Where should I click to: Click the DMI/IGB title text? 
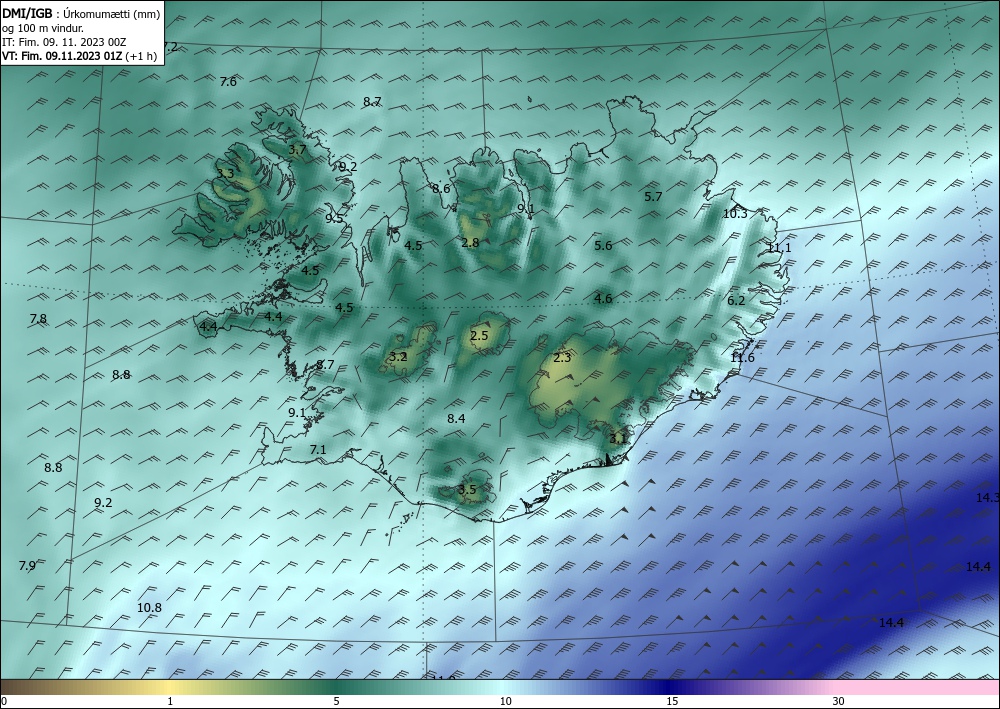click(27, 12)
